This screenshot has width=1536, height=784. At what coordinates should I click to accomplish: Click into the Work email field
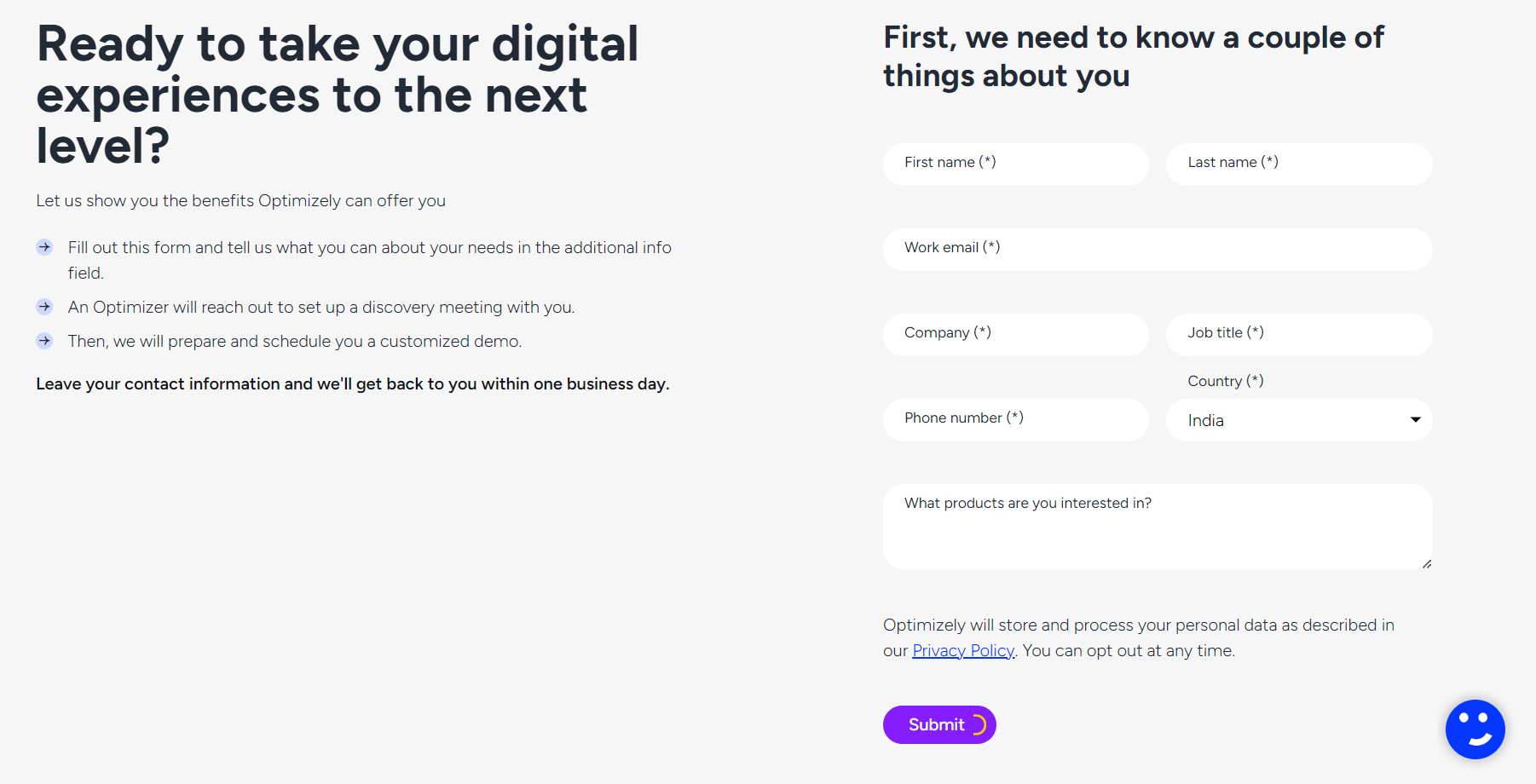1157,249
